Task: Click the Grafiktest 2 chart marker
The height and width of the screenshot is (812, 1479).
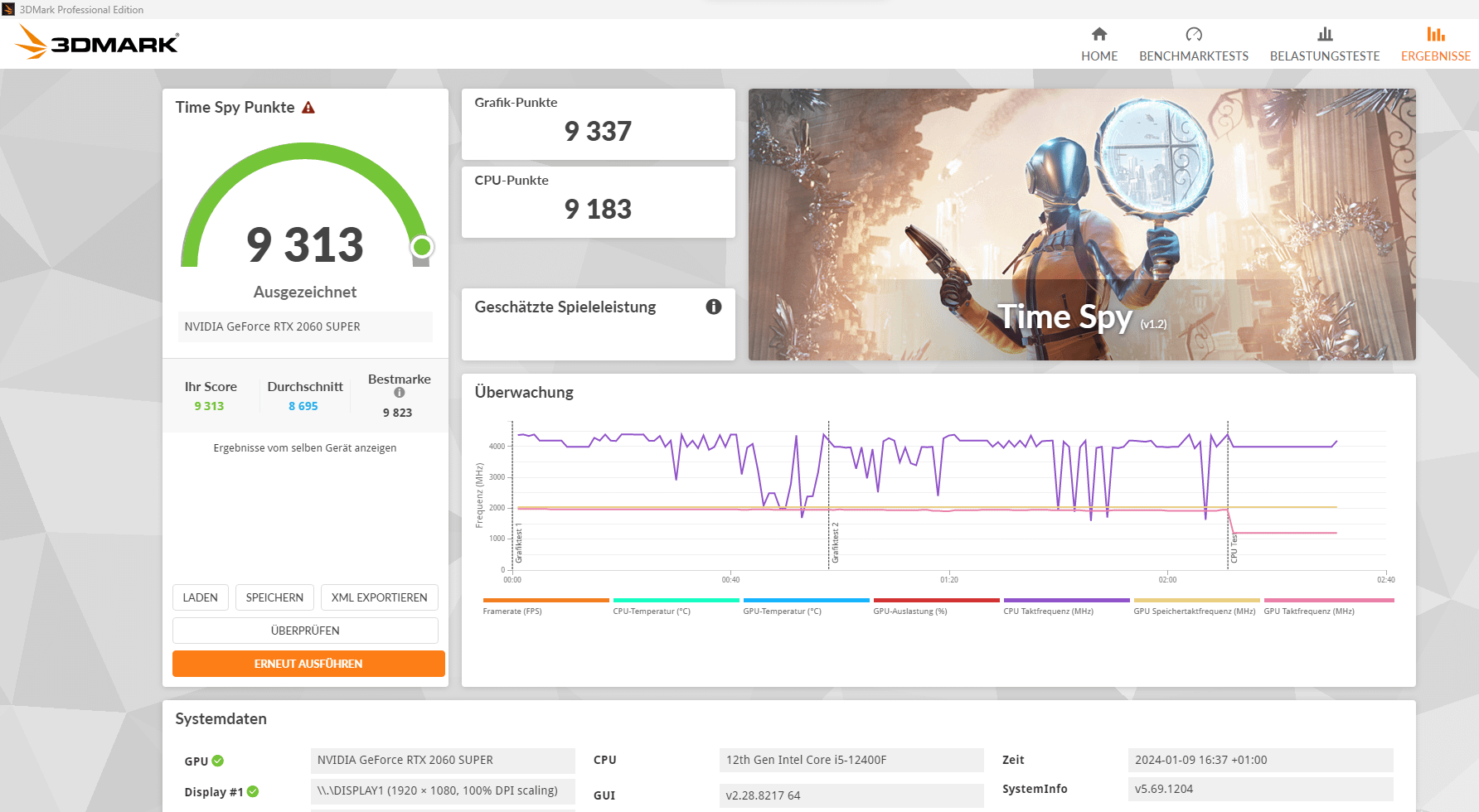Action: (x=835, y=543)
